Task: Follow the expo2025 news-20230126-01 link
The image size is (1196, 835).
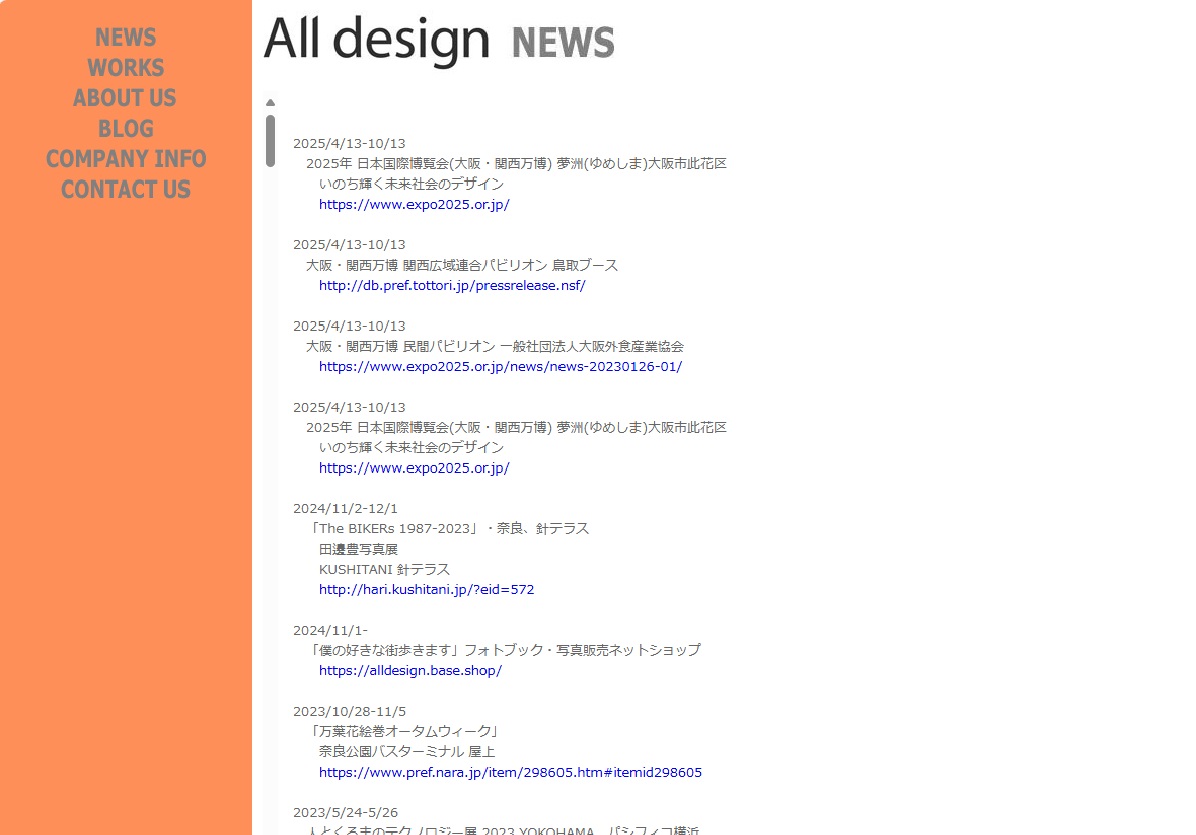Action: [500, 367]
